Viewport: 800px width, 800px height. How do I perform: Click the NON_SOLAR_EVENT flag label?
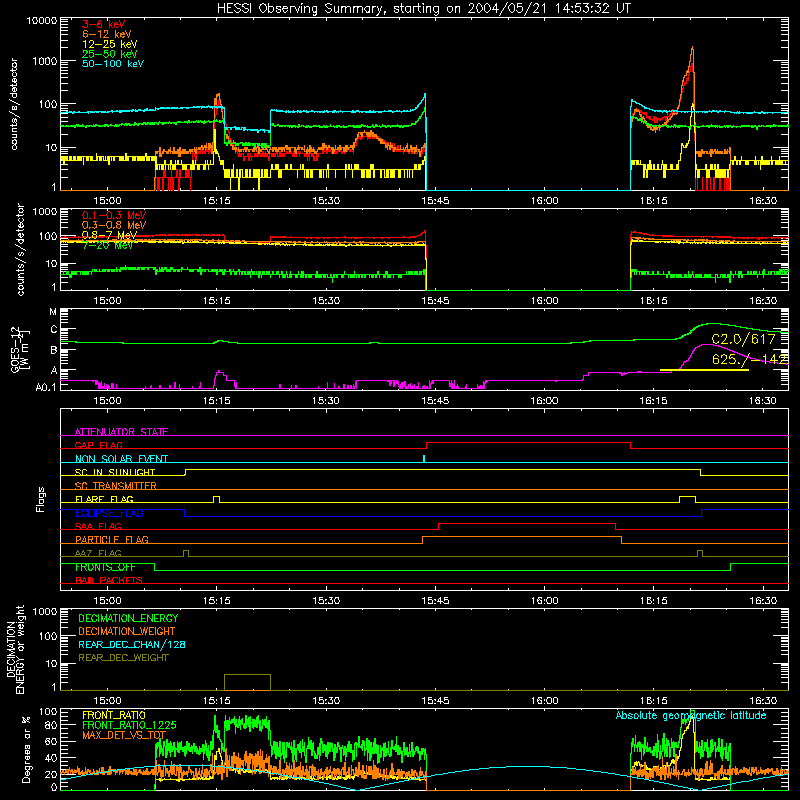coord(121,459)
